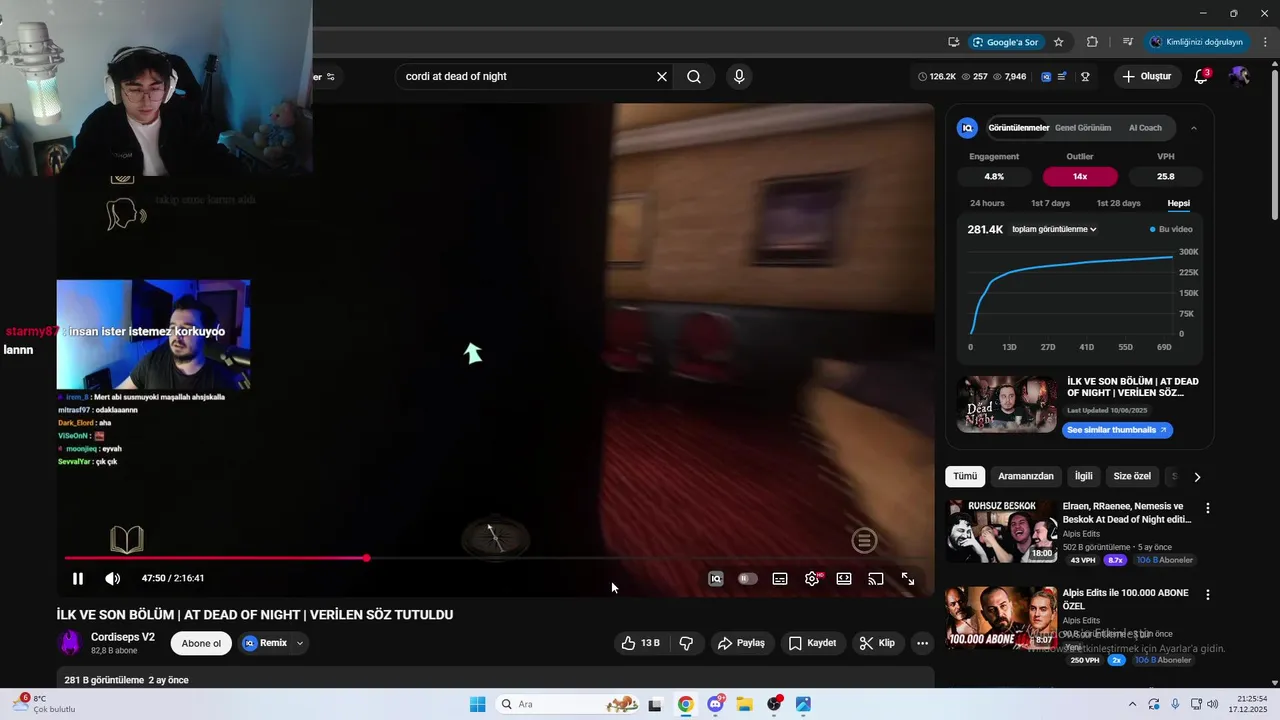Open player settings gear icon

[x=812, y=579]
